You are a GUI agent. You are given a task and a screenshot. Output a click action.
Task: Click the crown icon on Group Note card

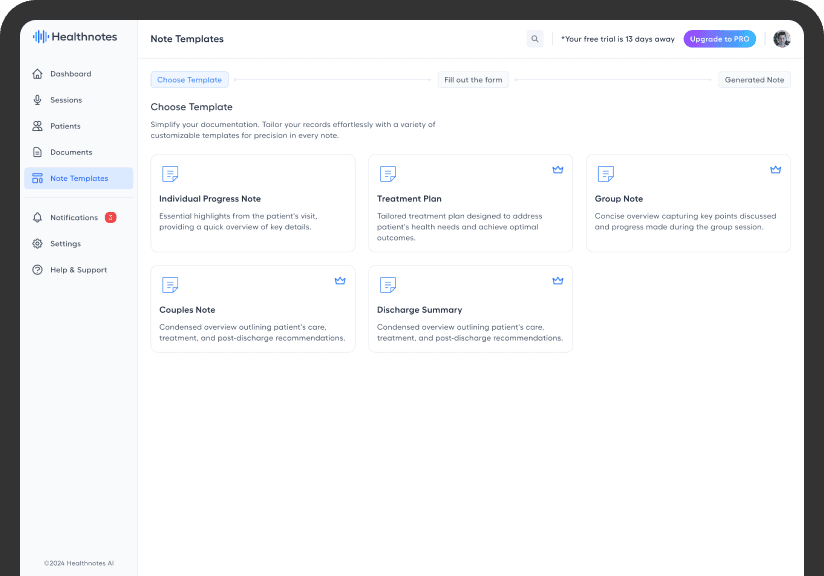tap(775, 170)
